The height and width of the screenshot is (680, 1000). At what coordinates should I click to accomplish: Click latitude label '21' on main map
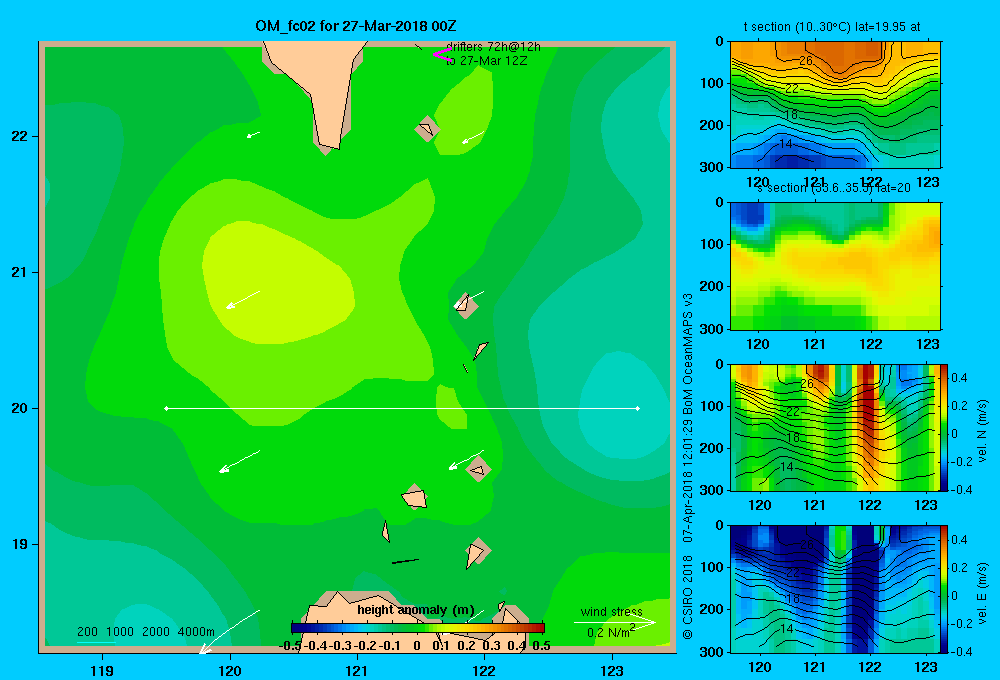click(x=20, y=272)
